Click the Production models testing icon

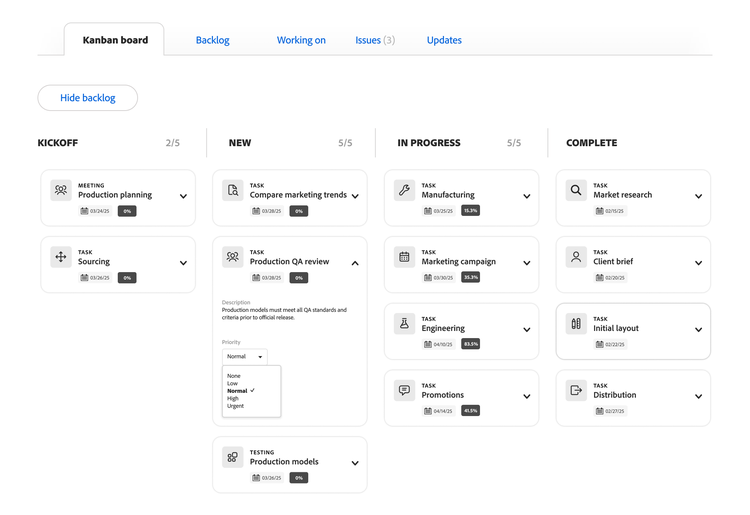232,457
